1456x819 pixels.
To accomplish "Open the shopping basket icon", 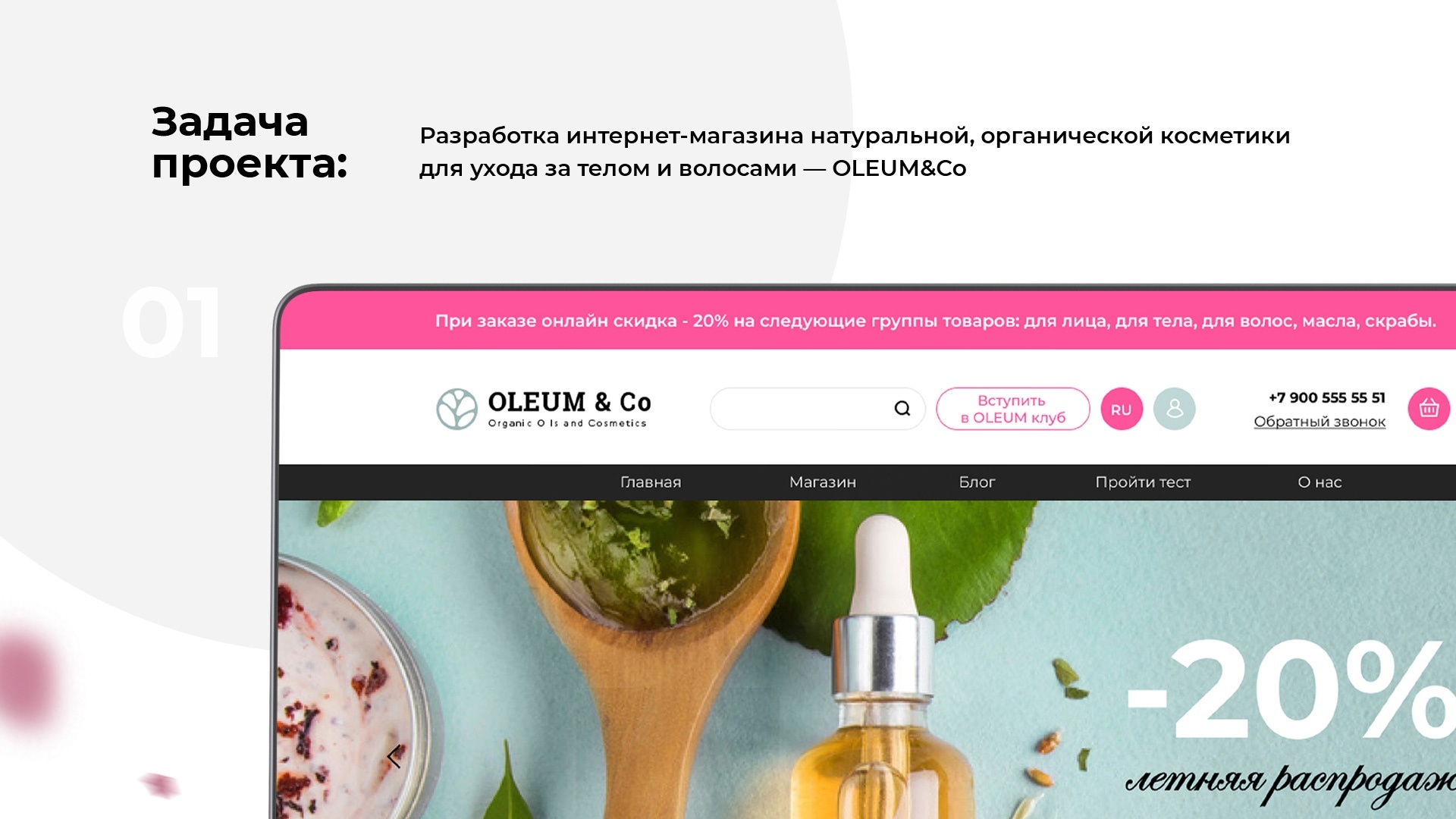I will [x=1429, y=409].
